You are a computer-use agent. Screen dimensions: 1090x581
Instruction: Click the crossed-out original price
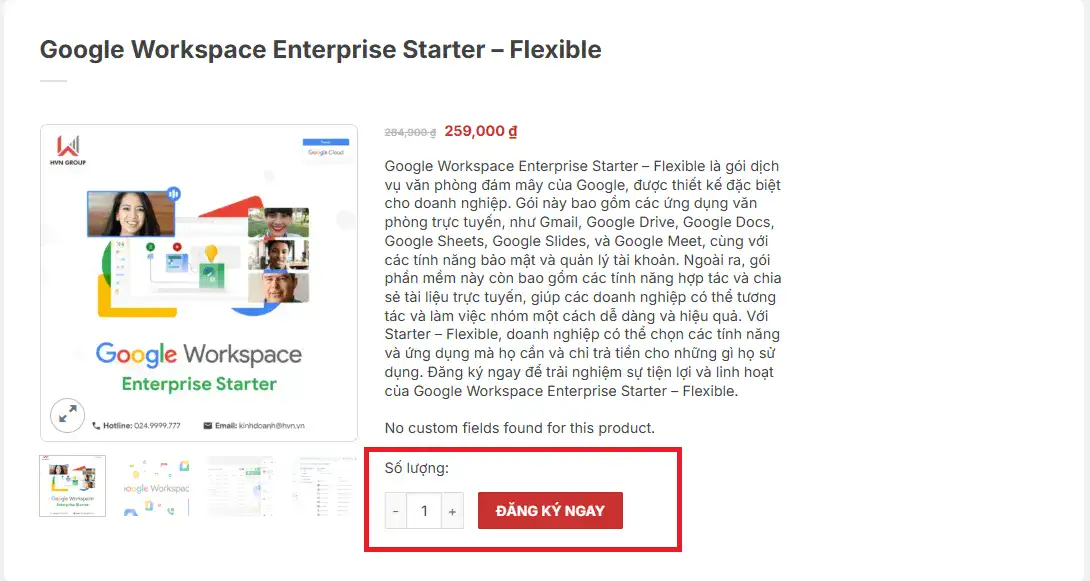(410, 132)
